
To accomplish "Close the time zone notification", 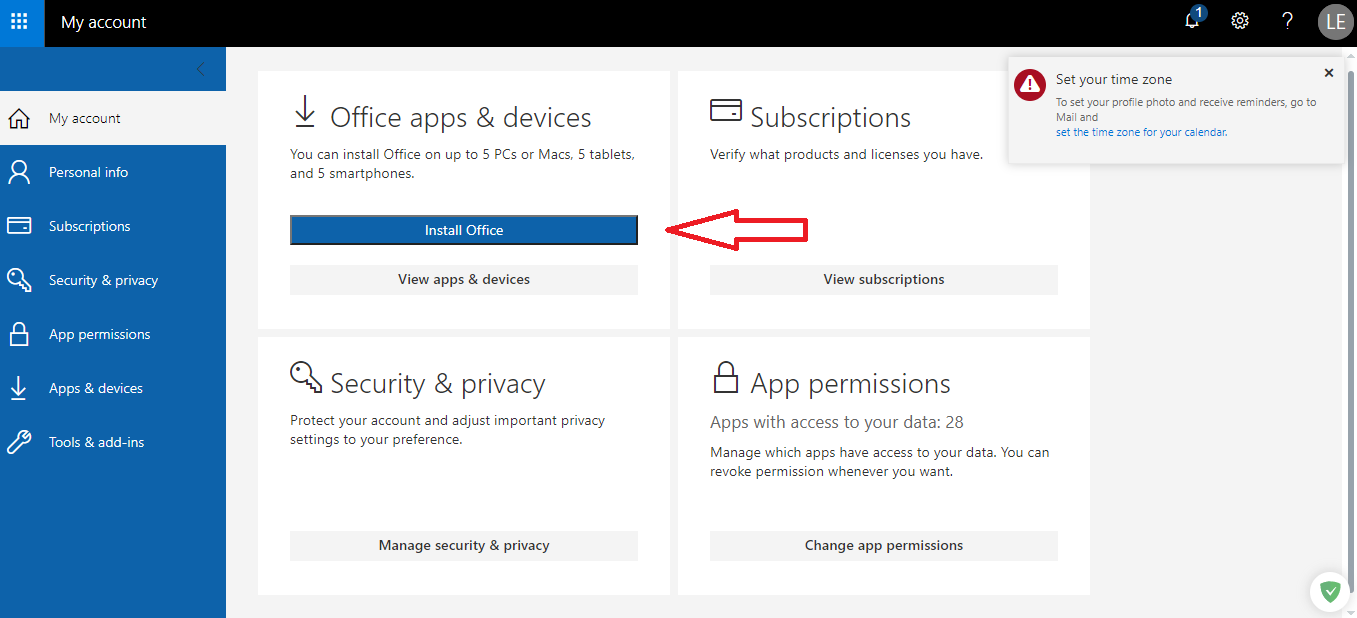I will 1328,73.
